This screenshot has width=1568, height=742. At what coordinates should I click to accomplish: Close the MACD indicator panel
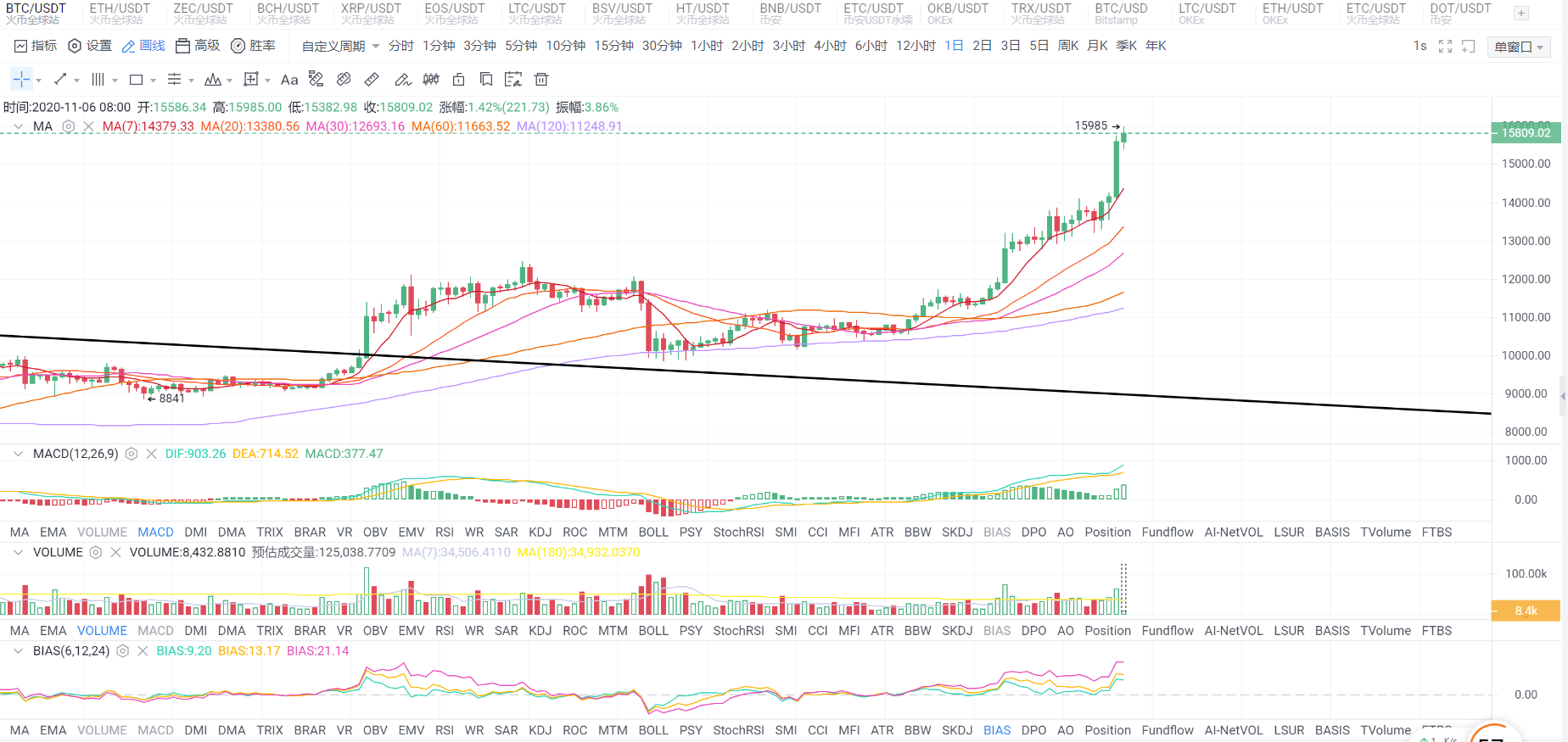151,454
